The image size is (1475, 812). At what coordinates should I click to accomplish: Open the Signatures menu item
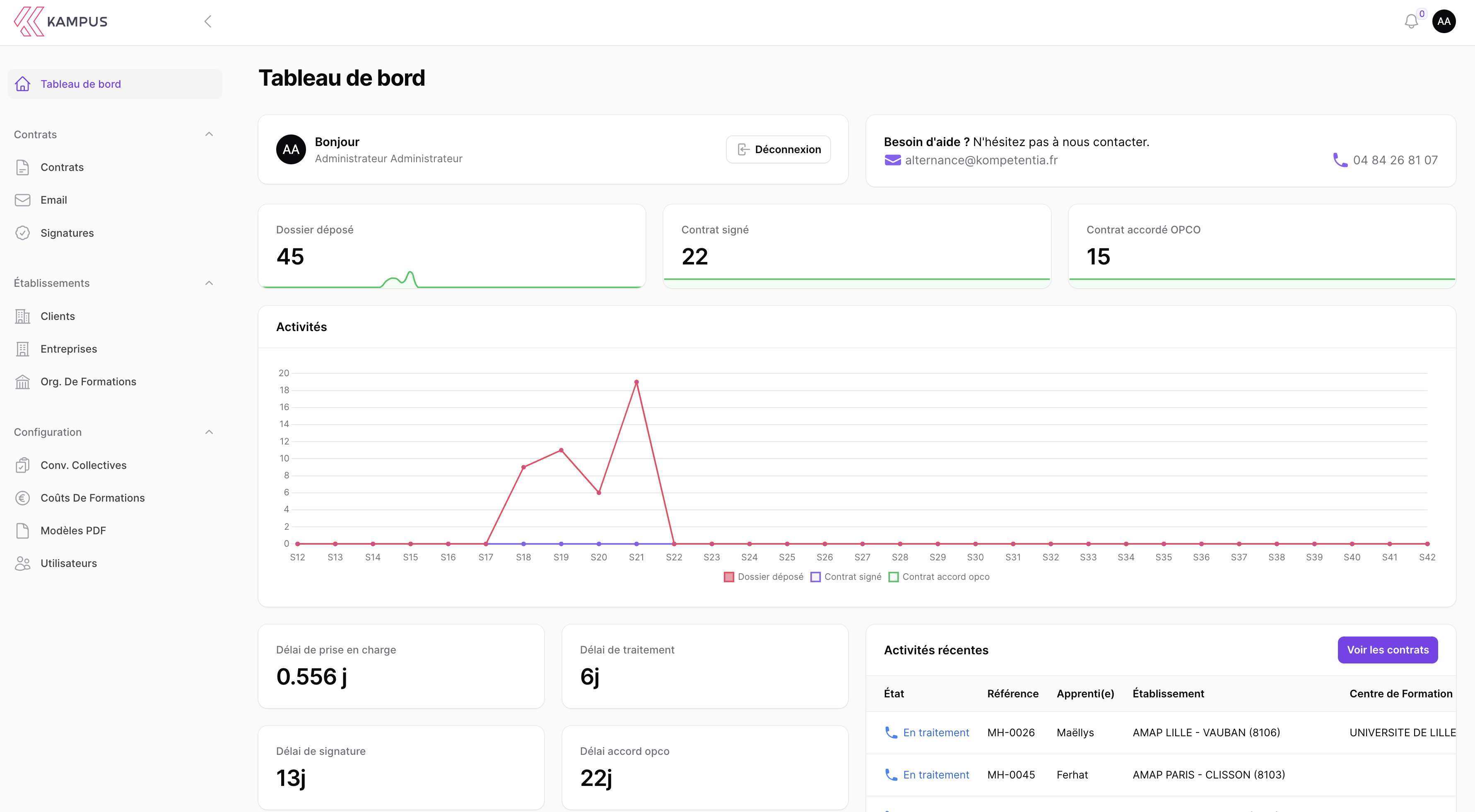67,233
